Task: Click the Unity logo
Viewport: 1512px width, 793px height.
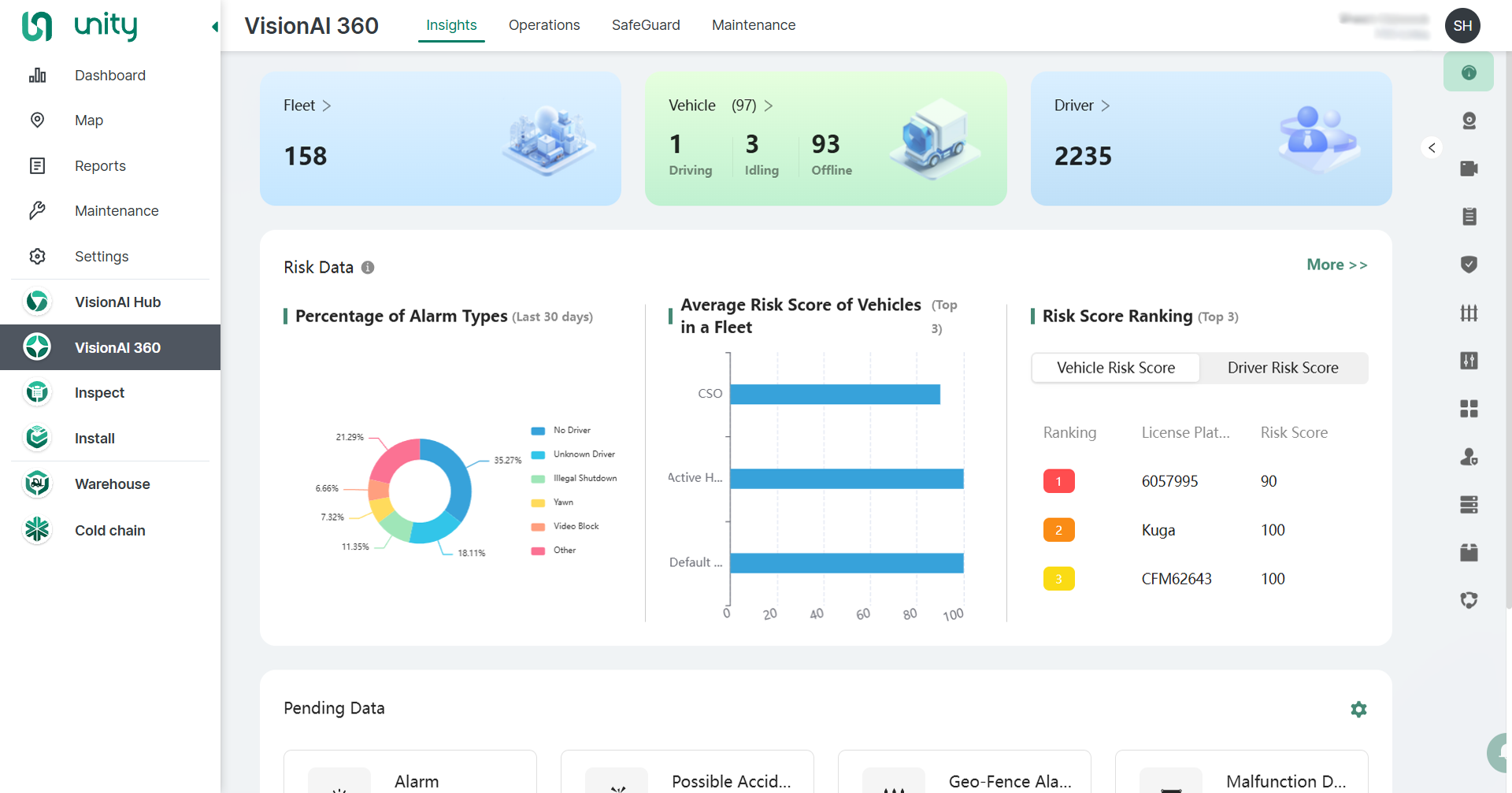Action: pyautogui.click(x=80, y=26)
